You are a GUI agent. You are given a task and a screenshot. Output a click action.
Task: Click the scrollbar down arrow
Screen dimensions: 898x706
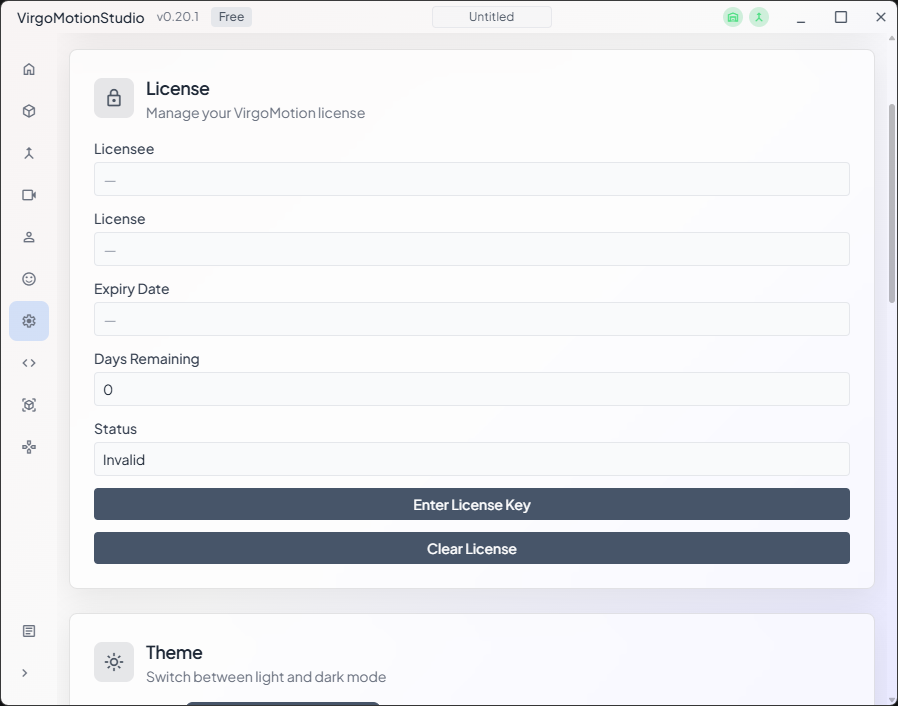[x=892, y=700]
